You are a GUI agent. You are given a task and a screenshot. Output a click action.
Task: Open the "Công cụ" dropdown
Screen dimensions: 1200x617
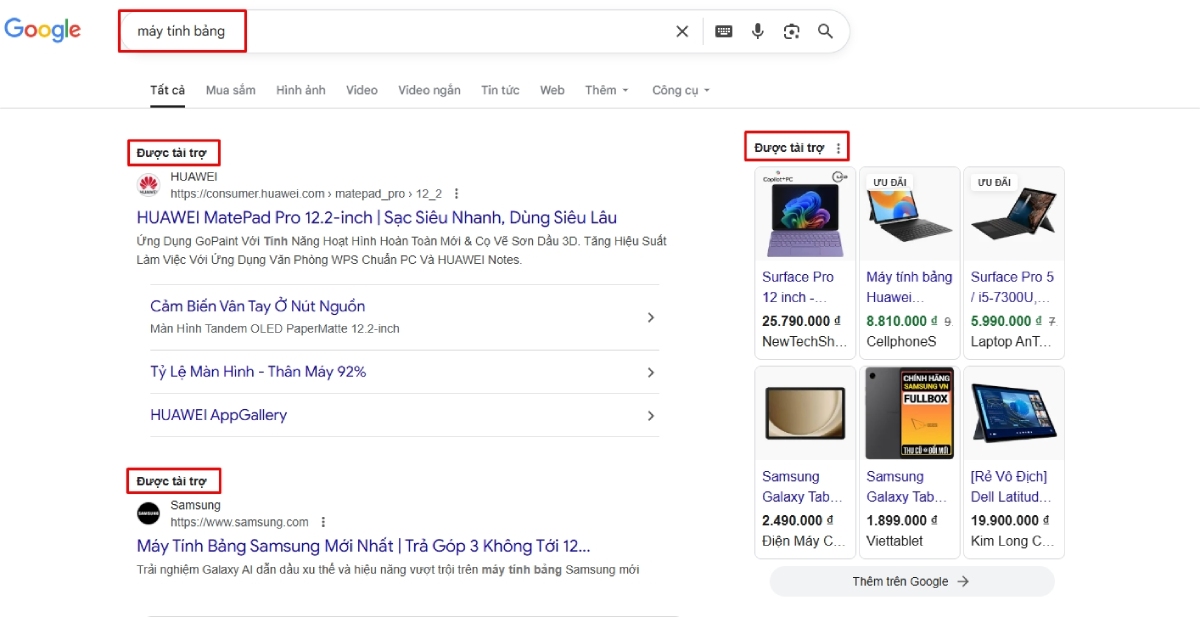(x=680, y=90)
